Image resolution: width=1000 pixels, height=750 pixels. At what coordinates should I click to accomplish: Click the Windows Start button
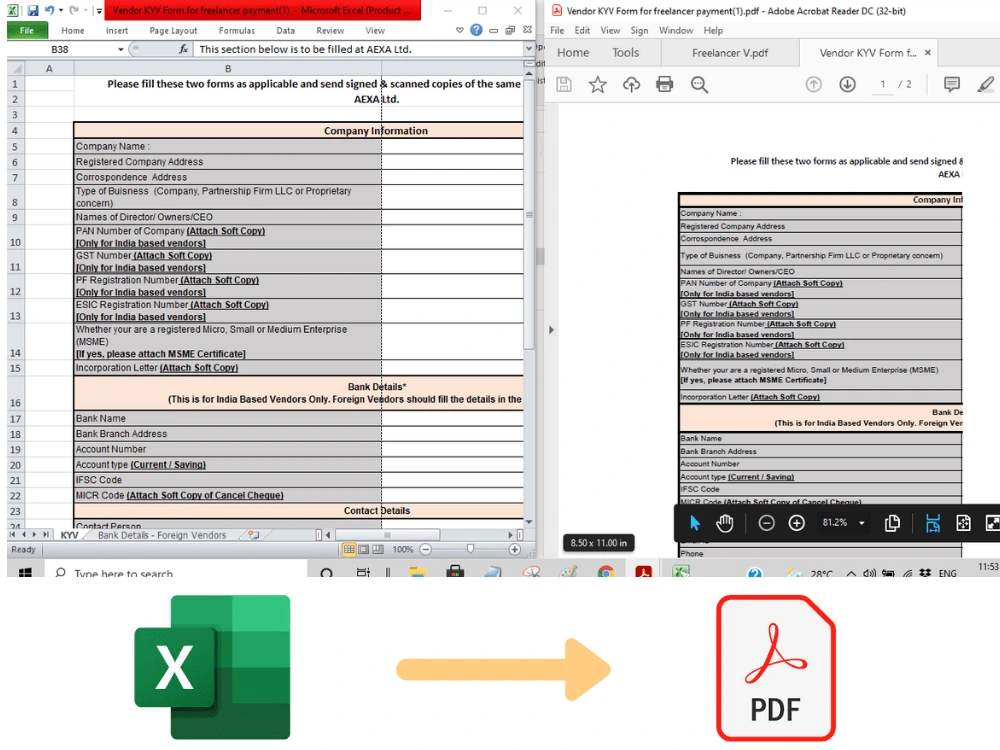(26, 572)
